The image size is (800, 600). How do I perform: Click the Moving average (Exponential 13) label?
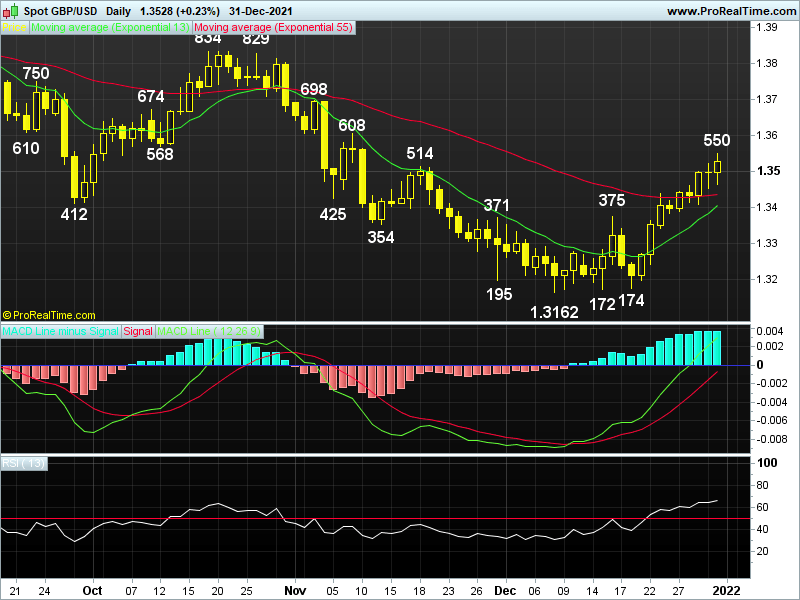click(x=110, y=29)
